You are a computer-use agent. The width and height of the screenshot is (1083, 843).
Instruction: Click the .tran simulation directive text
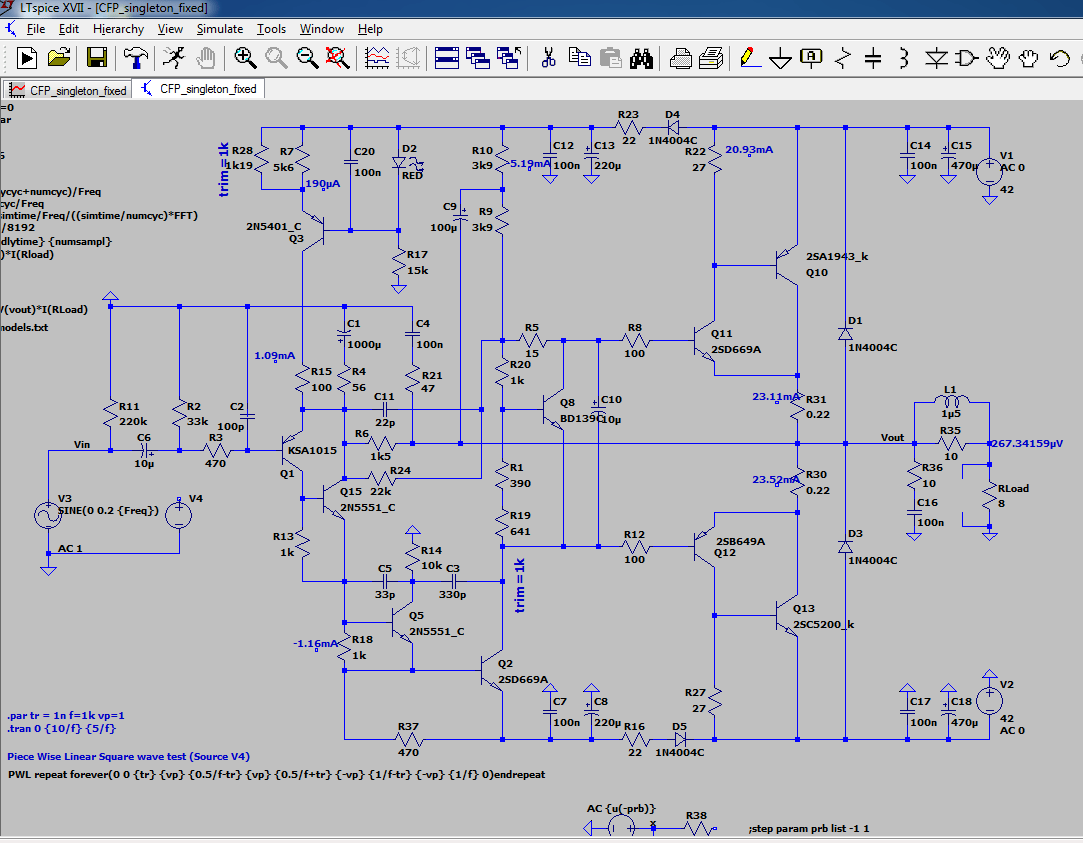(62, 728)
